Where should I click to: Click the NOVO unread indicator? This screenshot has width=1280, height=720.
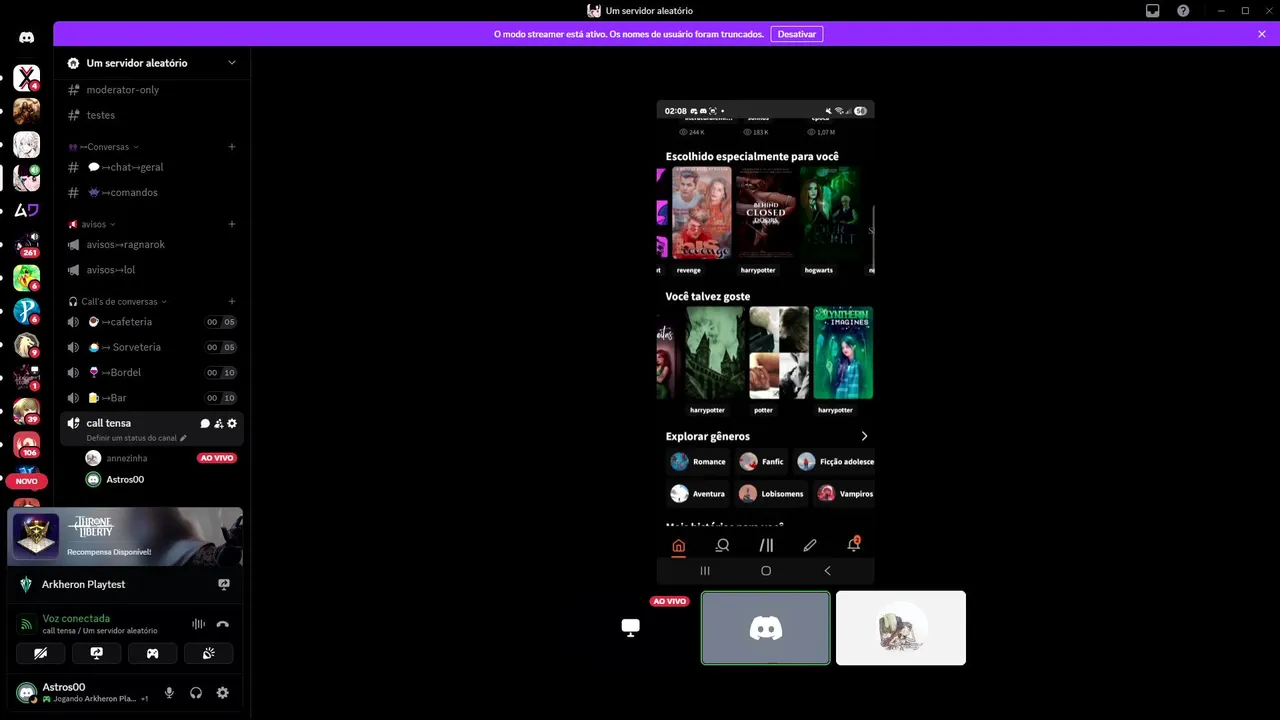27,481
